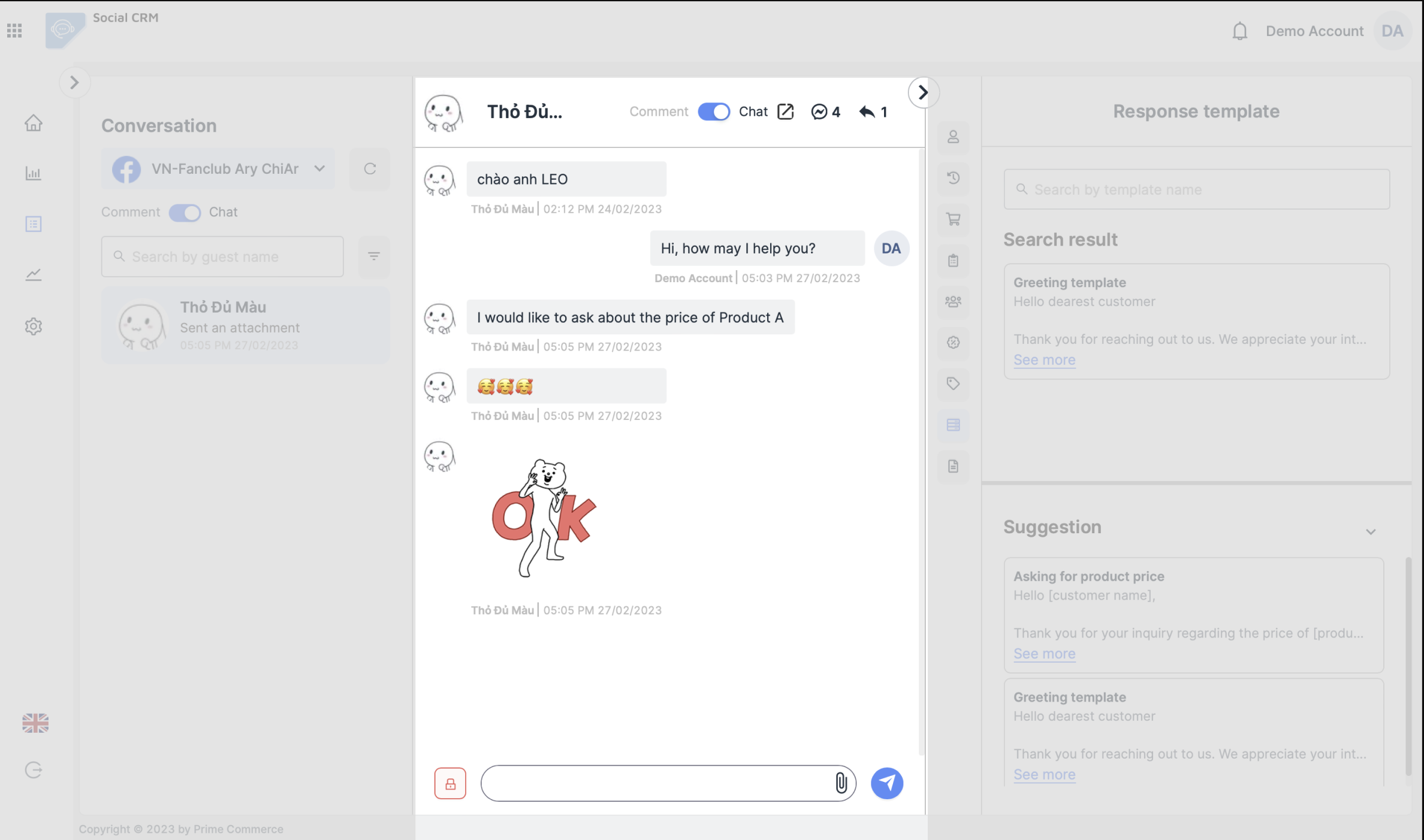Open the apps grid launcher icon
The image size is (1424, 840).
pos(15,31)
